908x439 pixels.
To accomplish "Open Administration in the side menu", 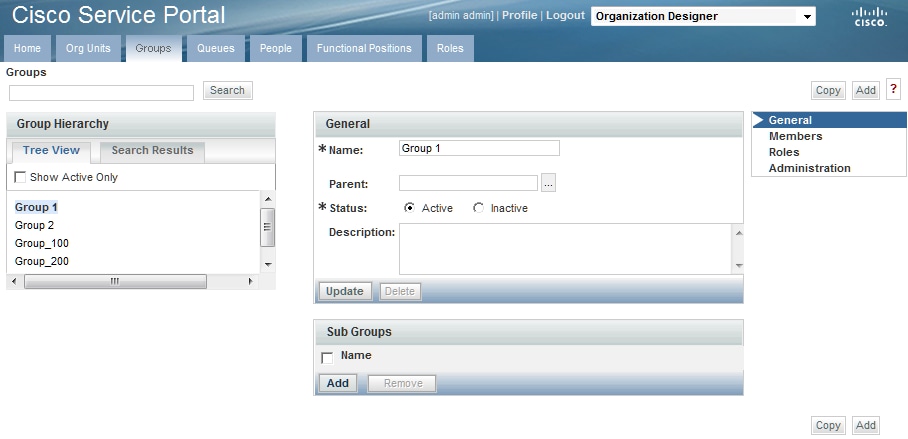I will pos(810,169).
